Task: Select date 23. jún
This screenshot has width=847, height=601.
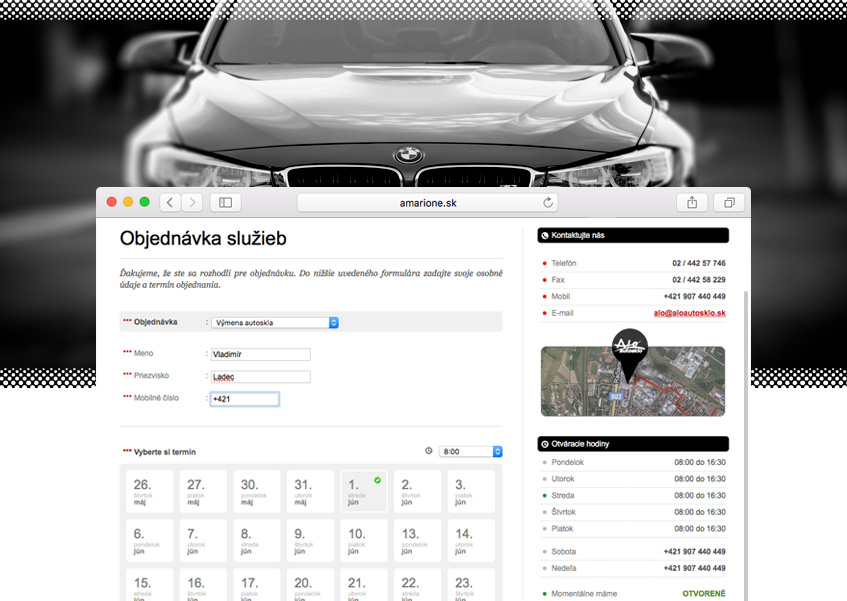Action: 471,585
